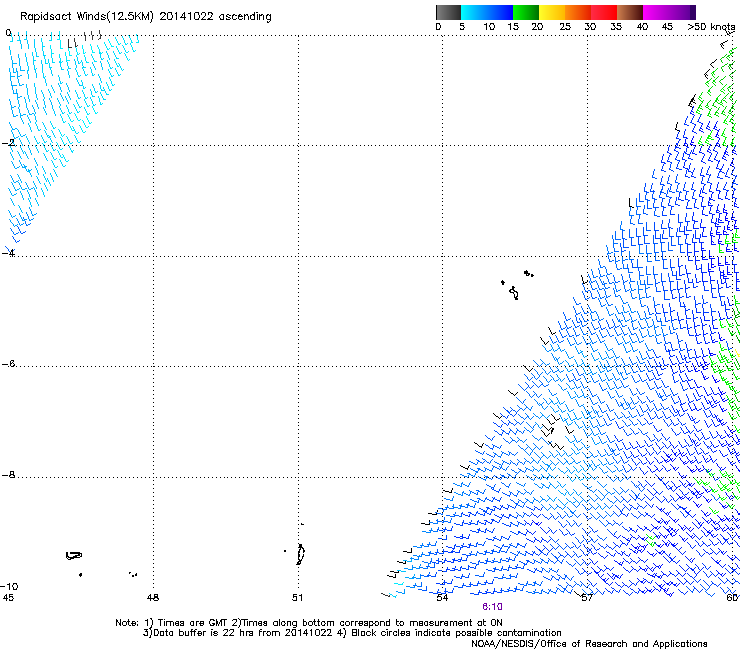Click the latitude label -6

[8, 364]
